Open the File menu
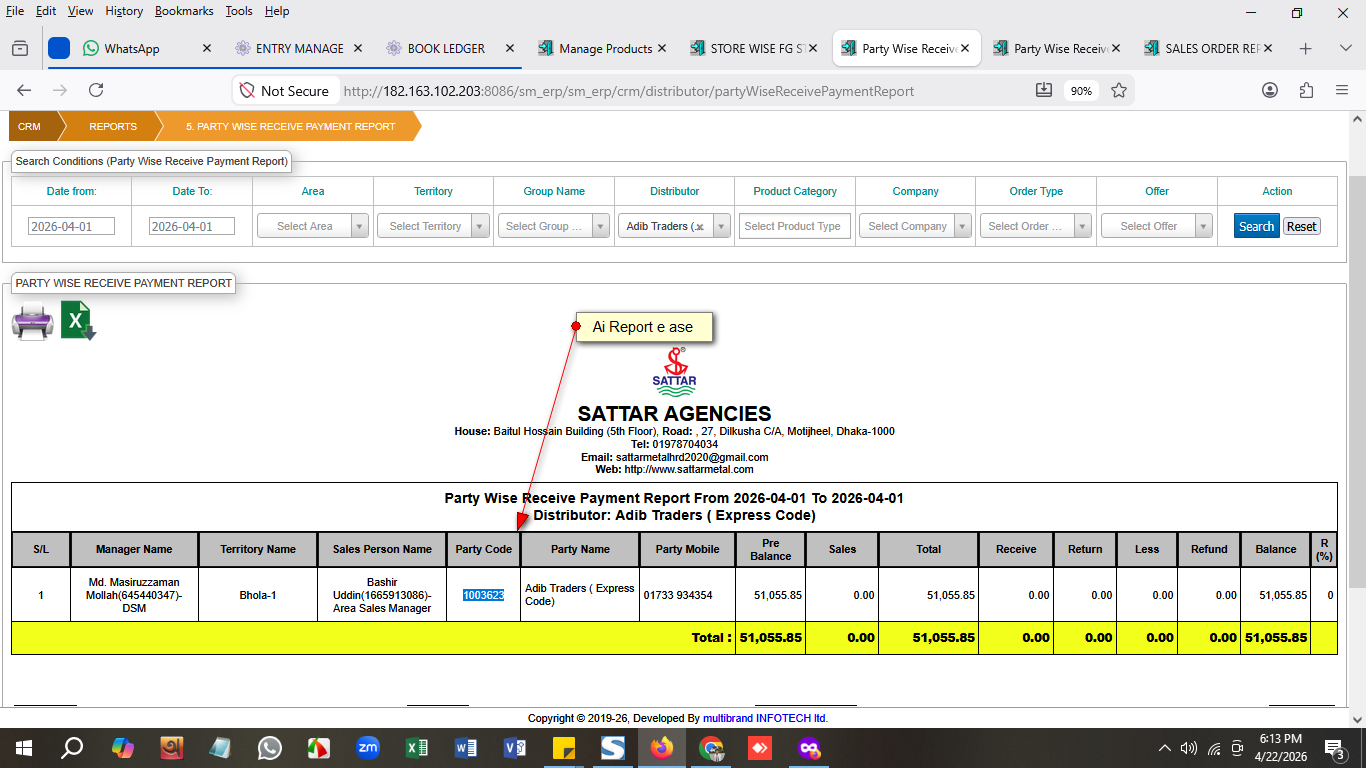This screenshot has width=1366, height=768. click(x=15, y=11)
